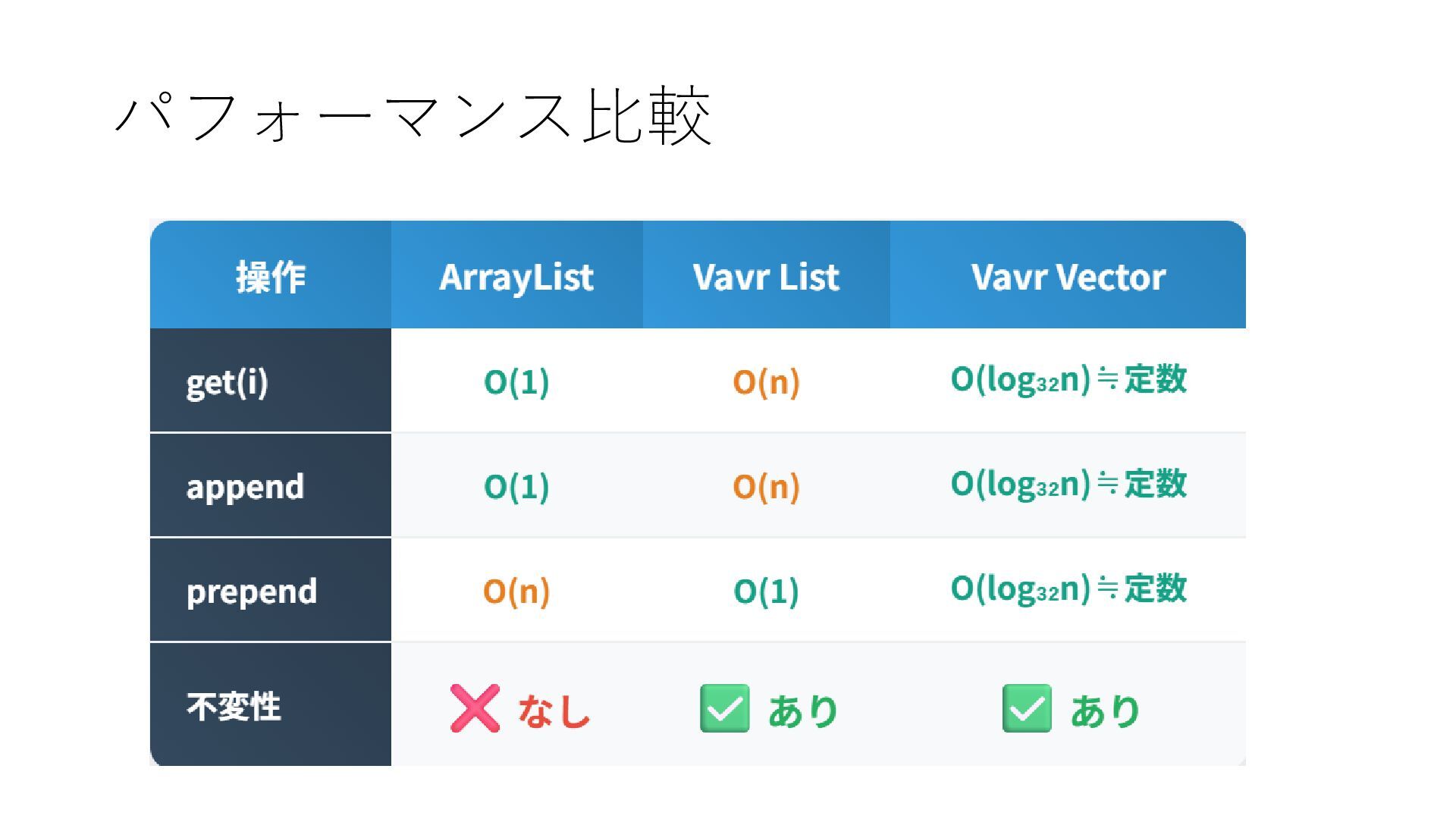The width and height of the screenshot is (1456, 819).
Task: Select the Vavr List column header
Action: pyautogui.click(x=766, y=276)
